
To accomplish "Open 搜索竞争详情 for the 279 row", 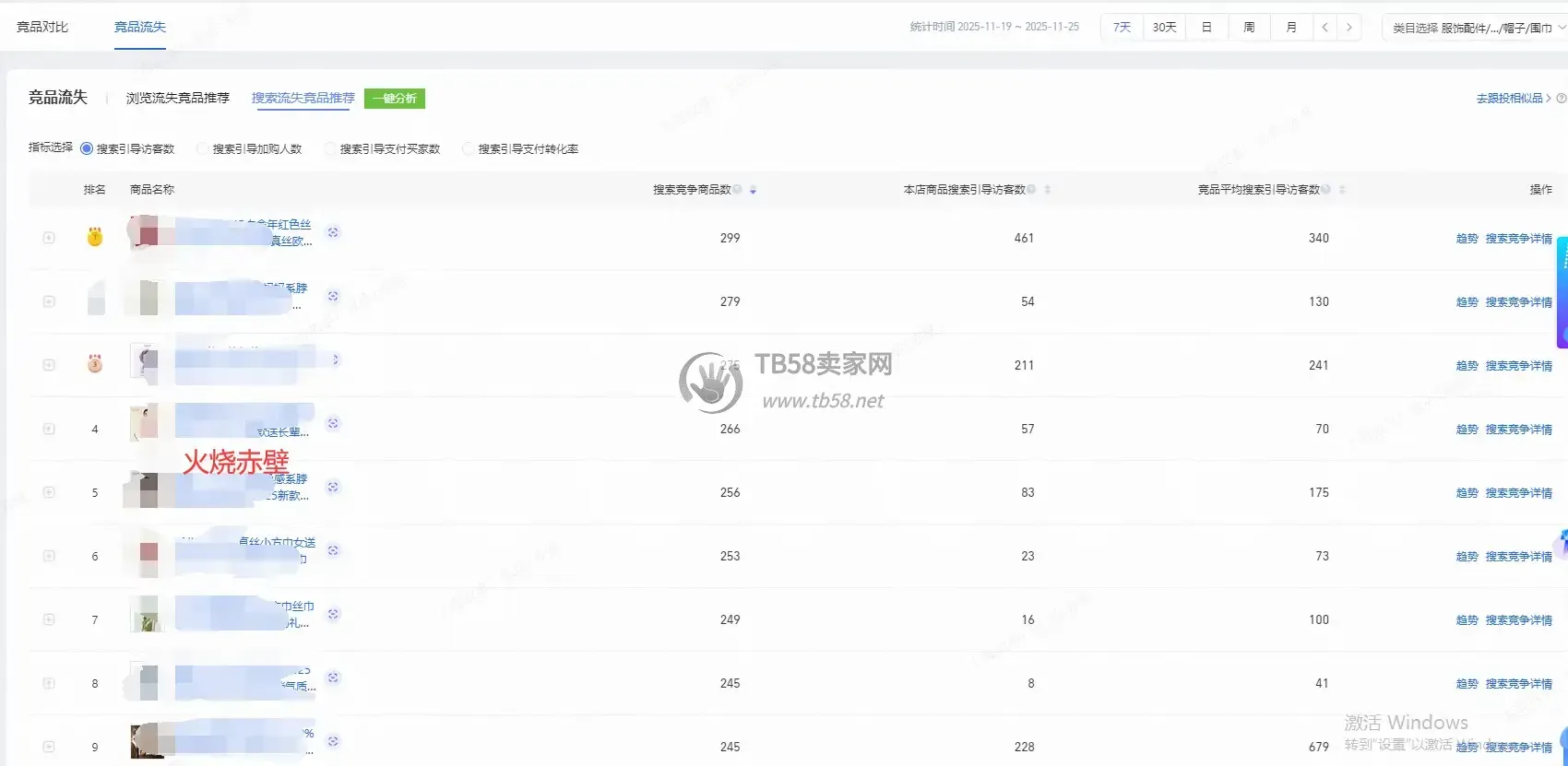I will [x=1518, y=302].
